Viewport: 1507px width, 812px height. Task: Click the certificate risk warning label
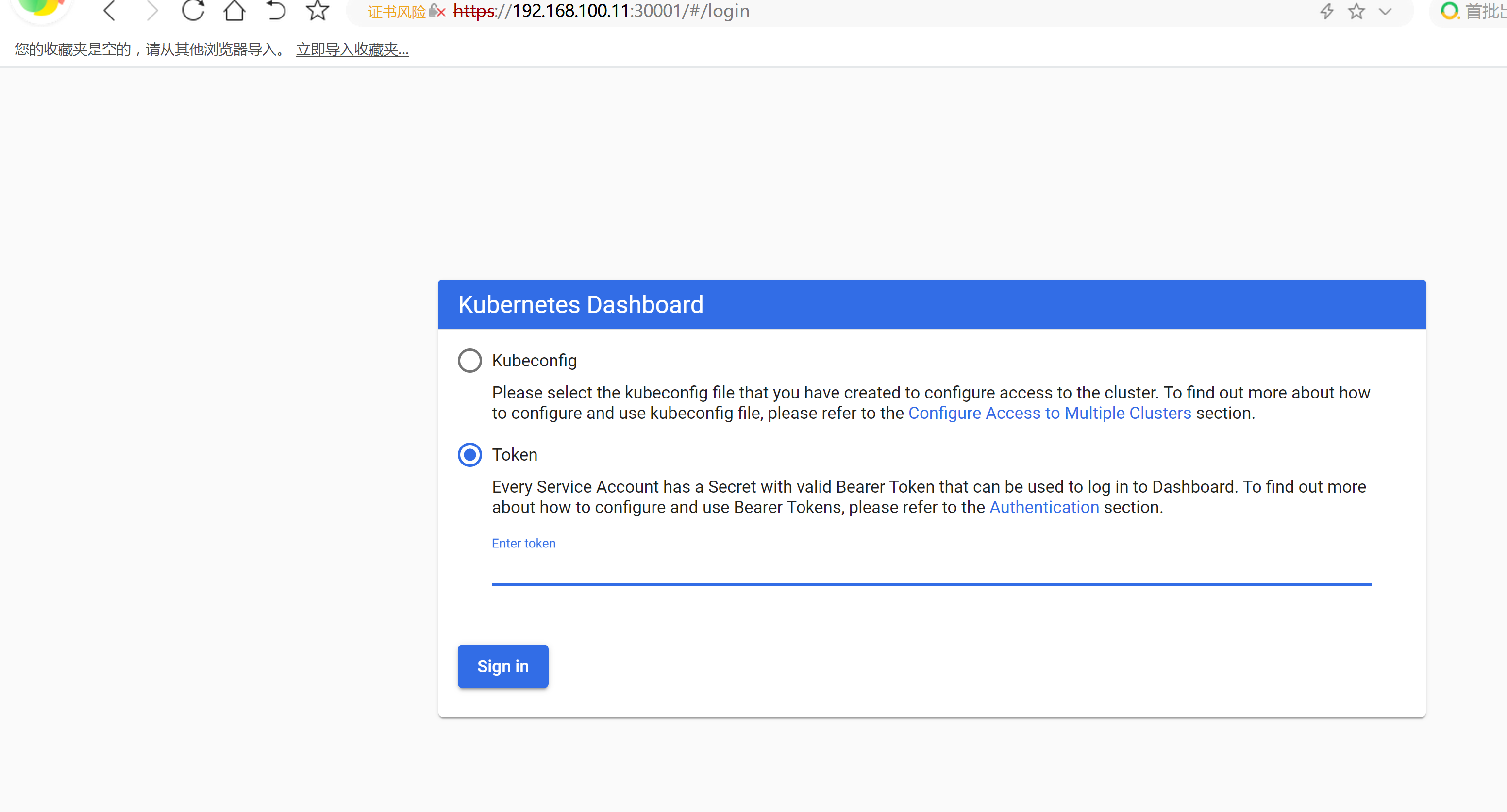tap(397, 11)
